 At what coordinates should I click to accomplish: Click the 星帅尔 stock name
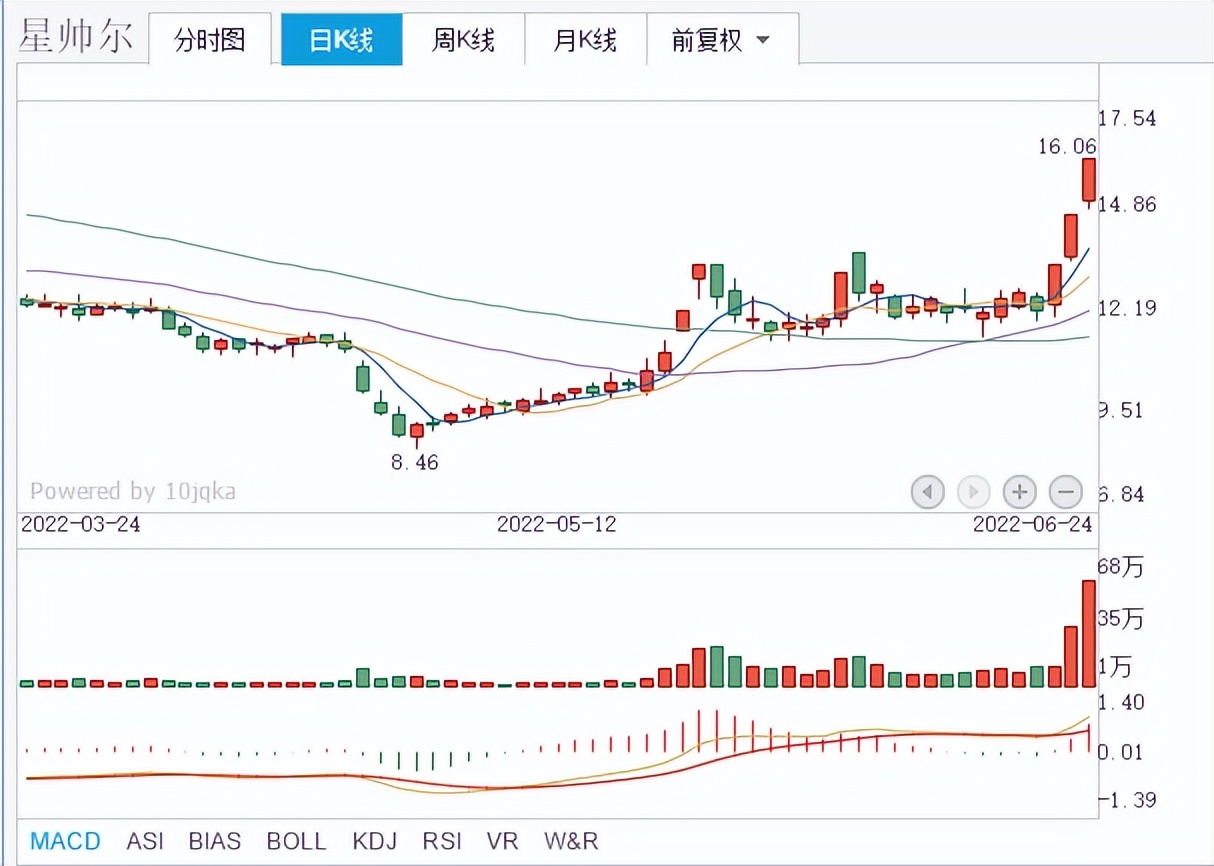click(75, 36)
